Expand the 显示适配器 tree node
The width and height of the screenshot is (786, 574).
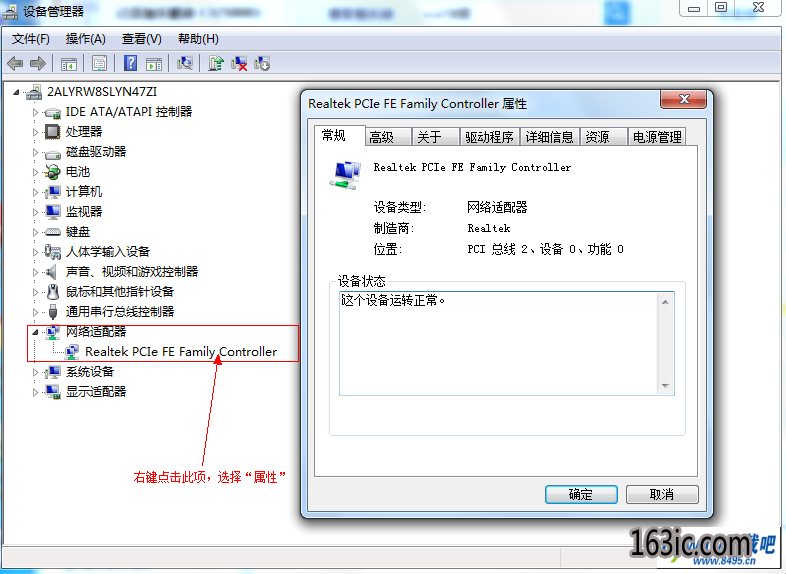(35, 392)
